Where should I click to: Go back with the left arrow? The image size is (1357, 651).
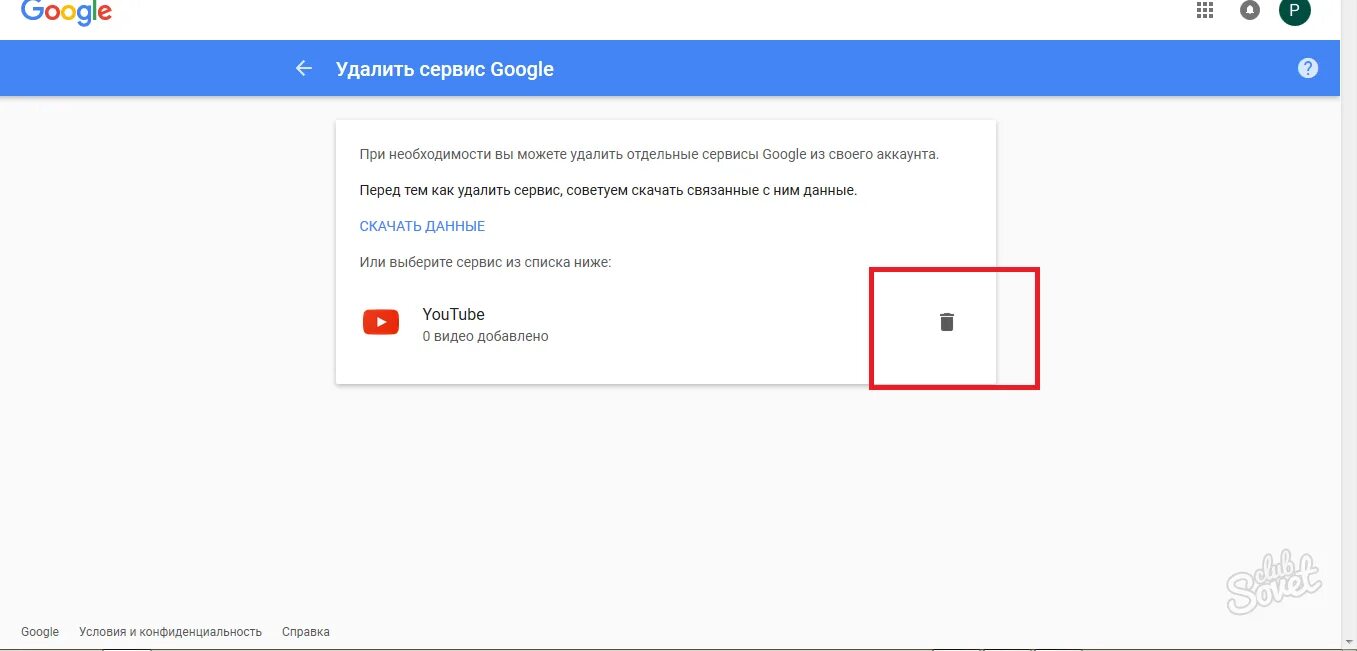pyautogui.click(x=304, y=68)
